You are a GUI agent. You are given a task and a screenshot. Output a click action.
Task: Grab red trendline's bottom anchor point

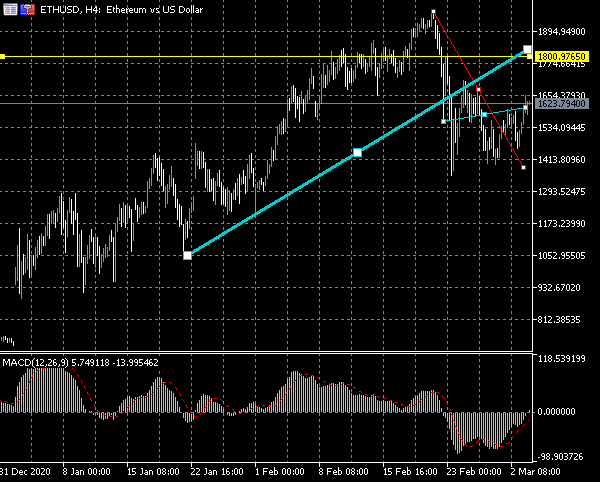[x=523, y=168]
